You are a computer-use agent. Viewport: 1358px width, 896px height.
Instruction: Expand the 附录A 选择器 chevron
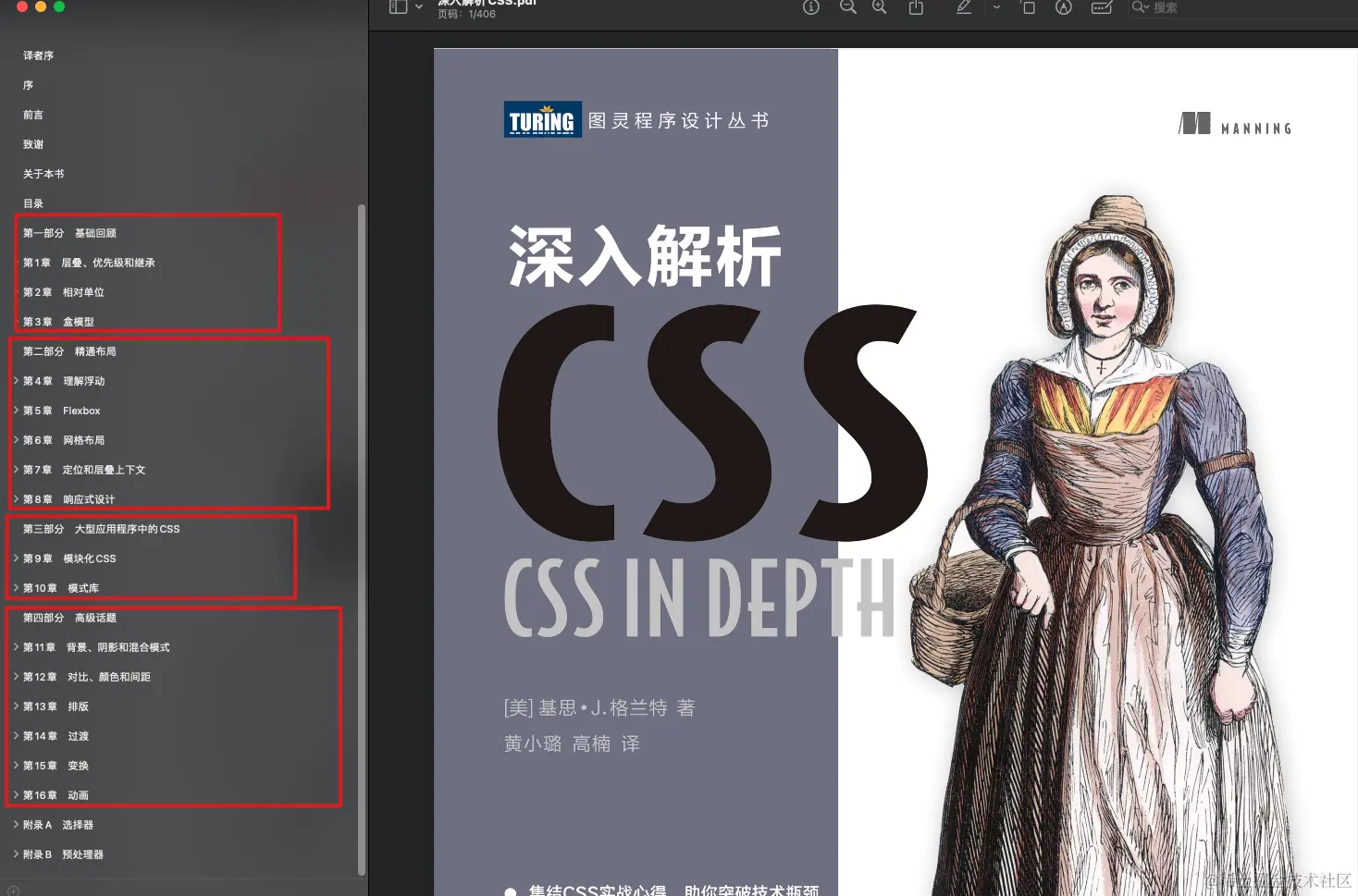click(16, 825)
